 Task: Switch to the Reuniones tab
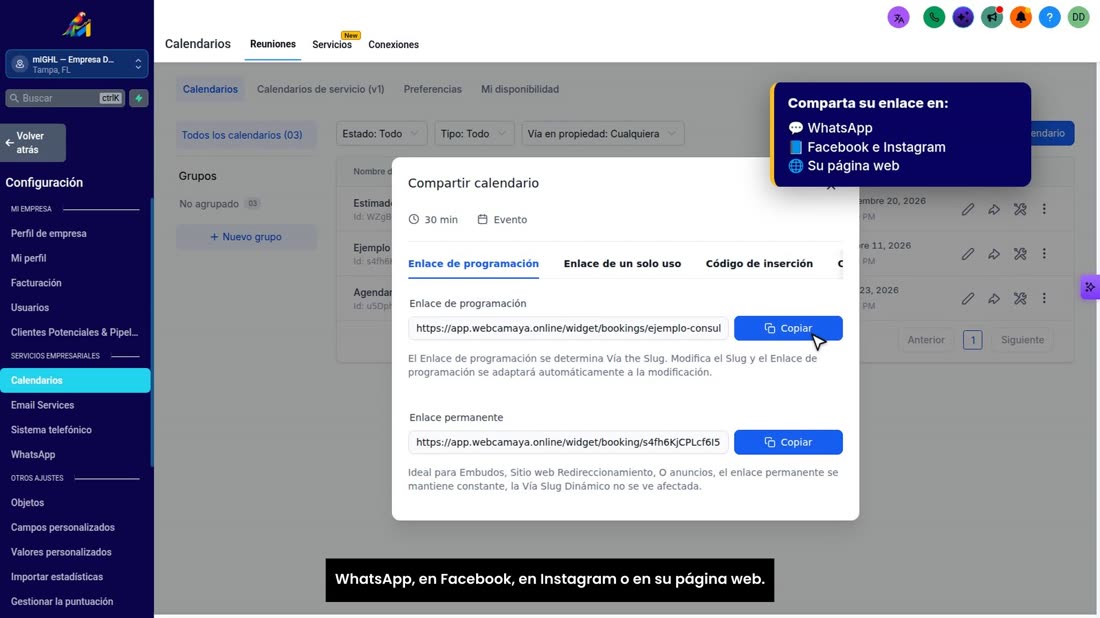(x=273, y=44)
